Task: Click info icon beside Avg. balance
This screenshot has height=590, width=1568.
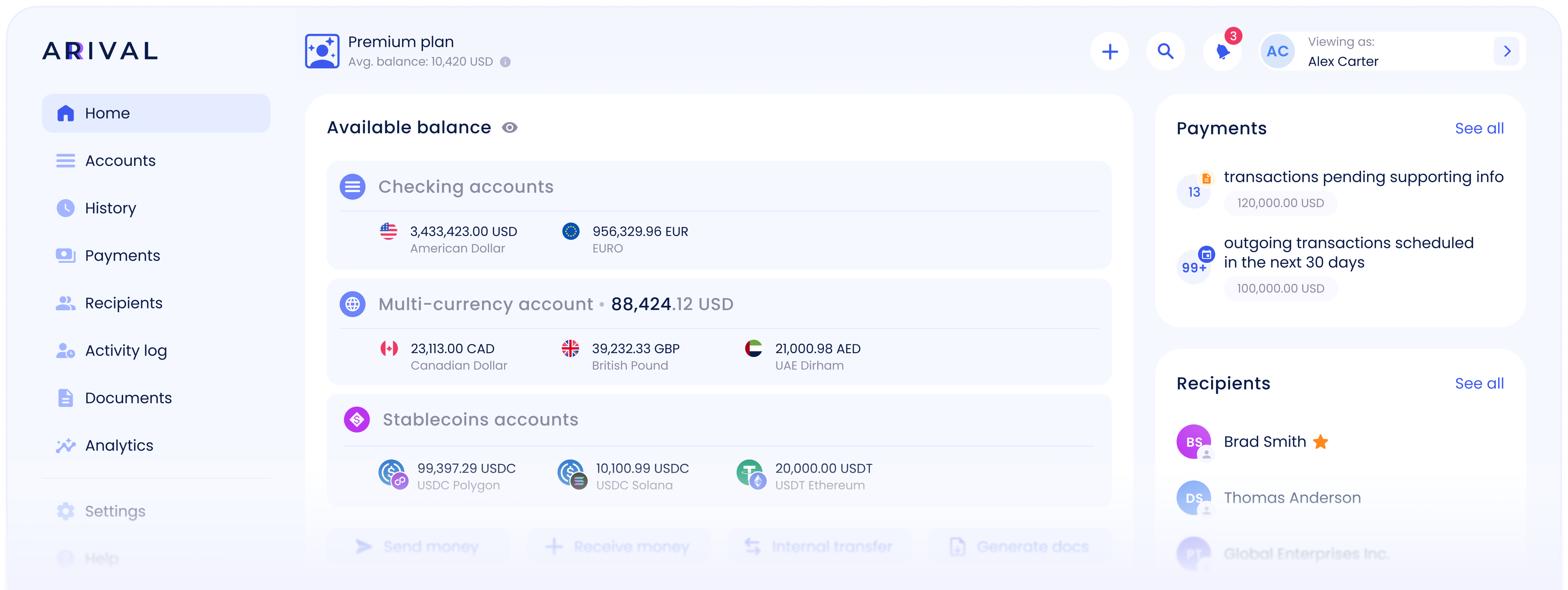Action: (x=505, y=62)
